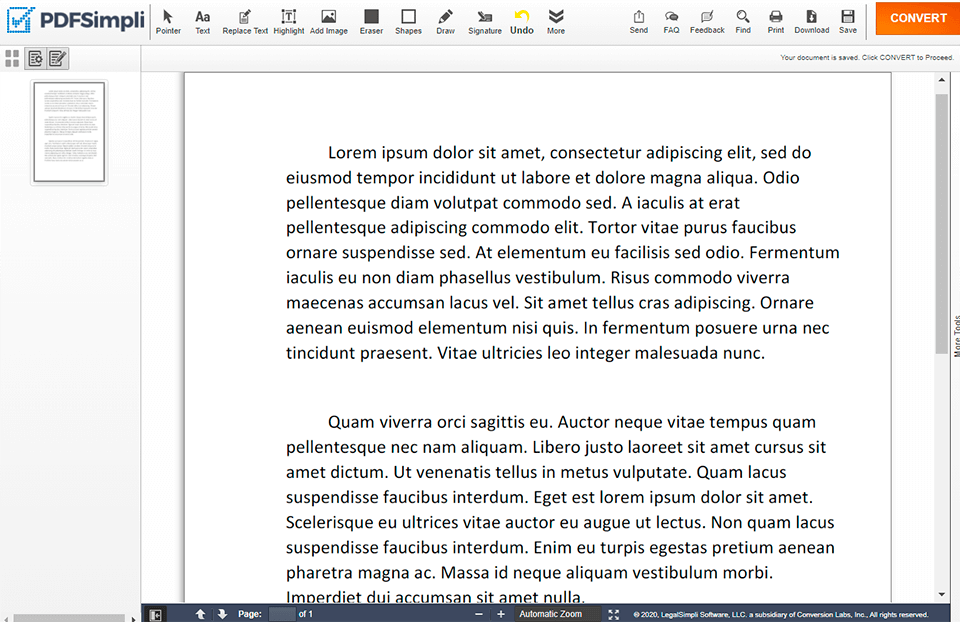Select the page 1 thumbnail
Viewport: 960px width, 622px height.
(69, 132)
